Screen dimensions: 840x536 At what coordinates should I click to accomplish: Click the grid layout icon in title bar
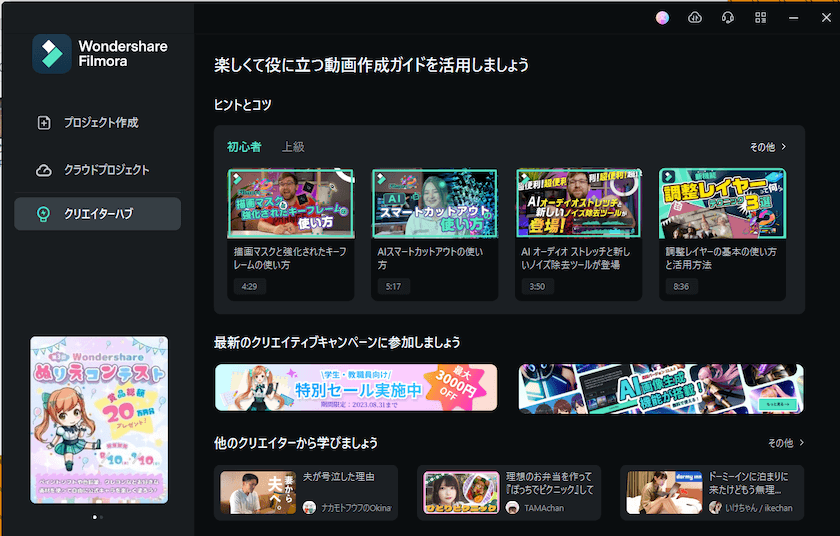point(761,18)
